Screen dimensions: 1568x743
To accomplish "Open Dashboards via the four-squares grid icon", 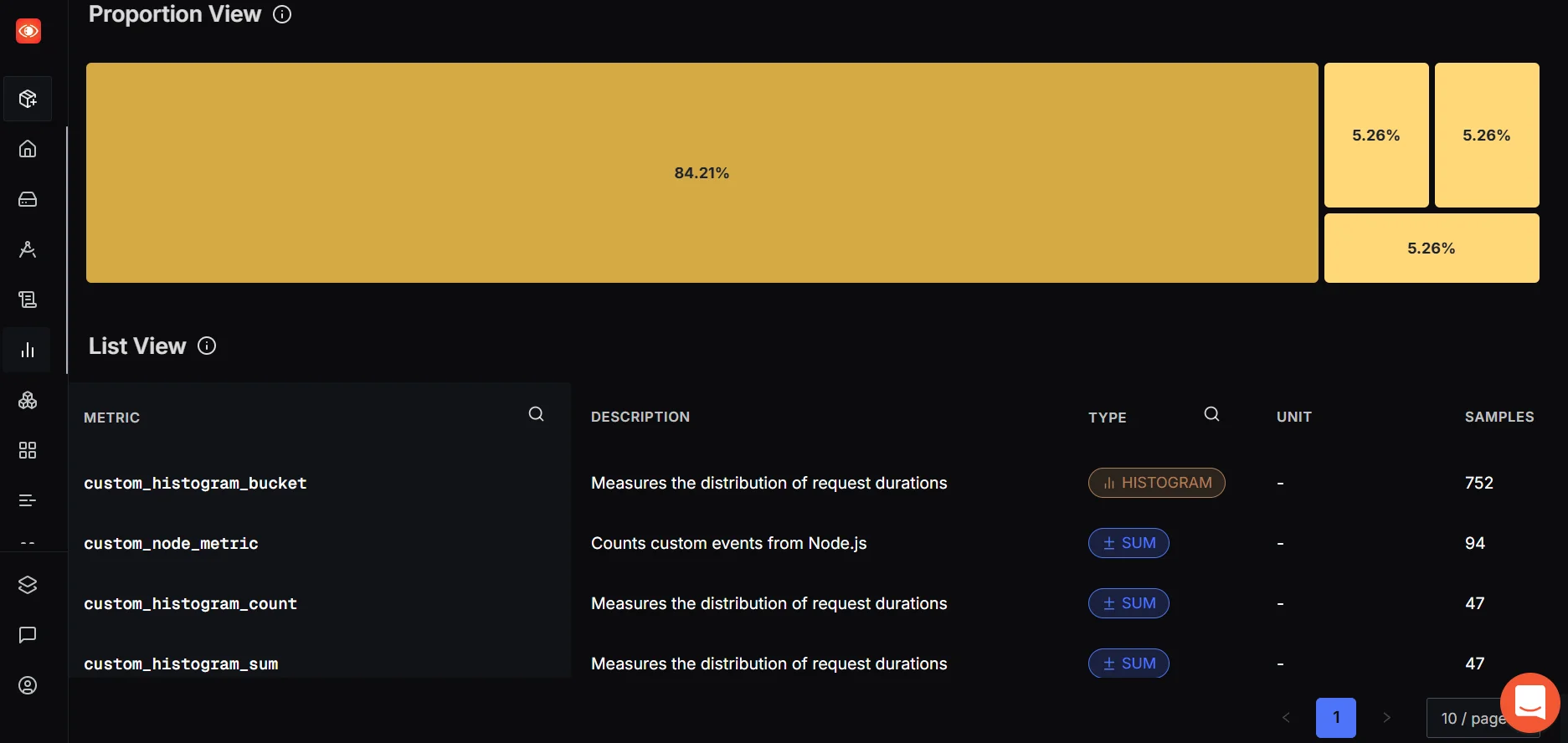I will click(x=28, y=450).
